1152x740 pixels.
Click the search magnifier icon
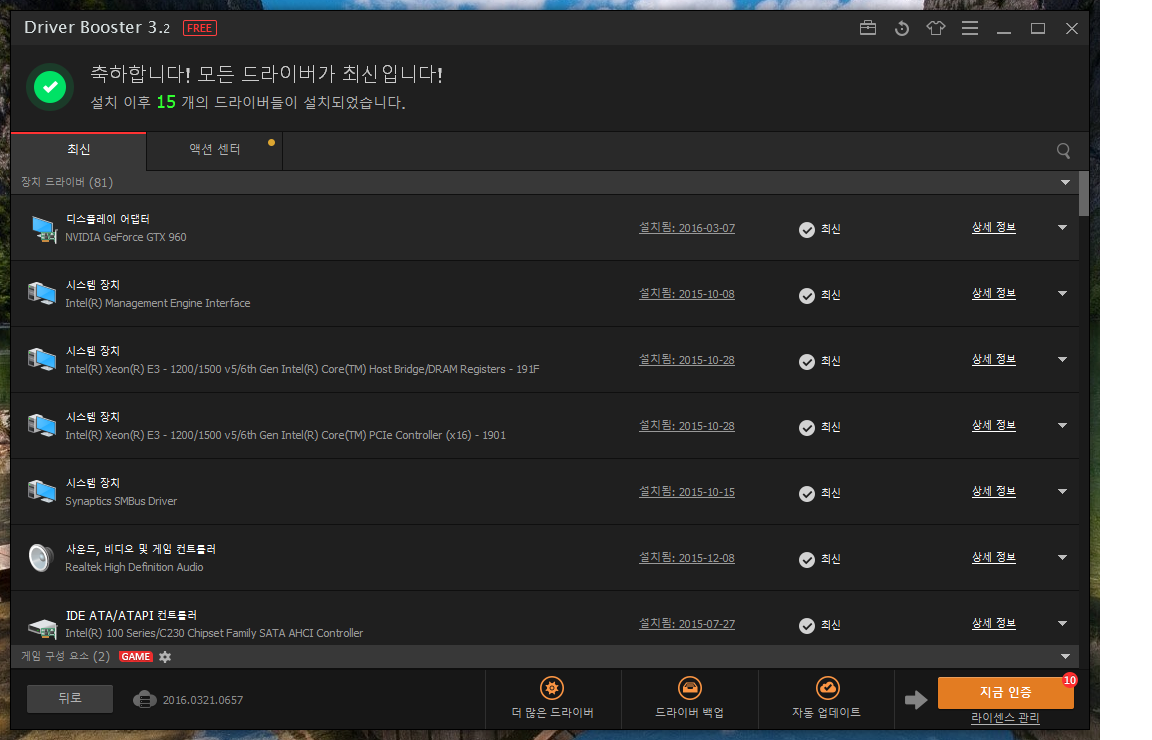[1063, 151]
